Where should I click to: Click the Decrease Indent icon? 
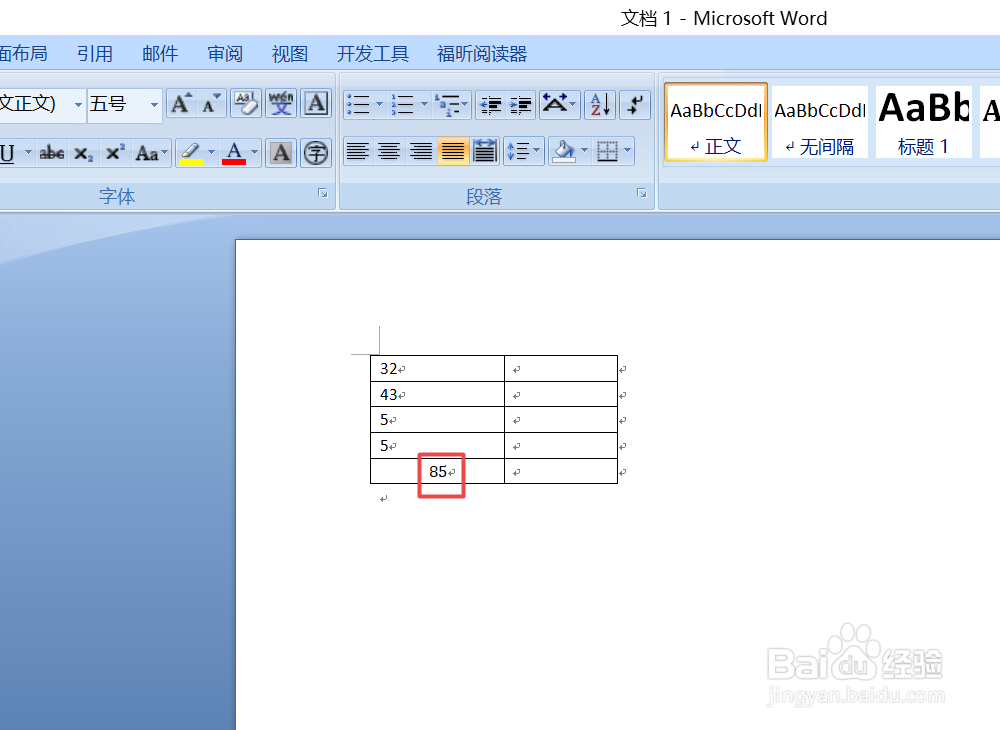pos(490,104)
